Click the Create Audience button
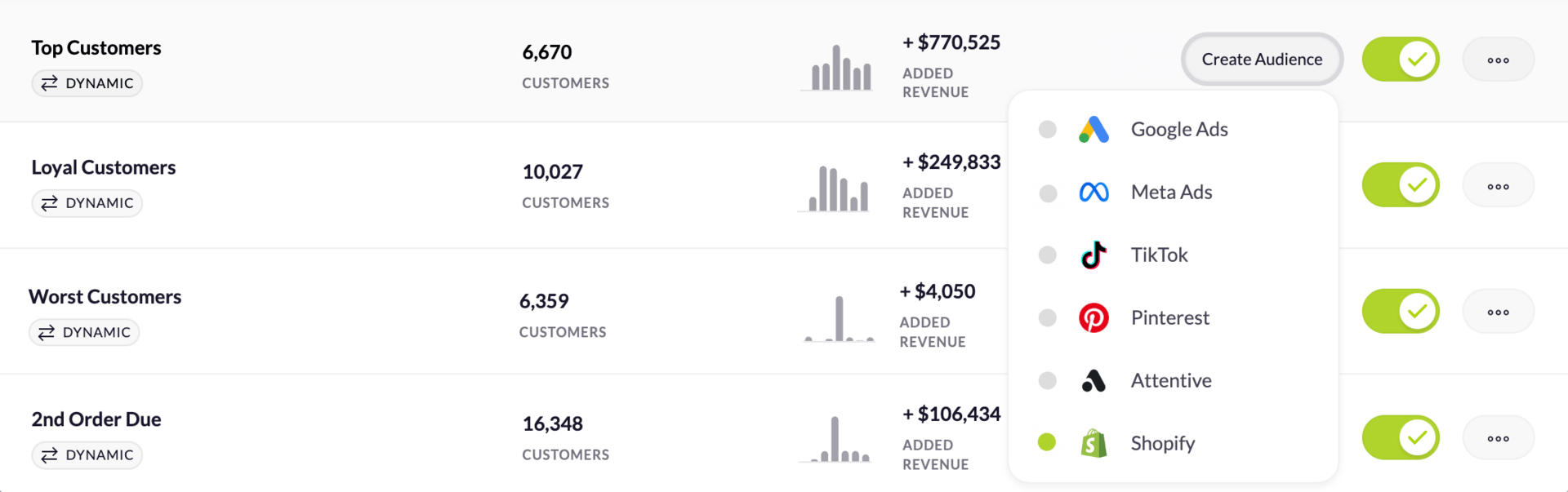The width and height of the screenshot is (1568, 492). (x=1262, y=60)
